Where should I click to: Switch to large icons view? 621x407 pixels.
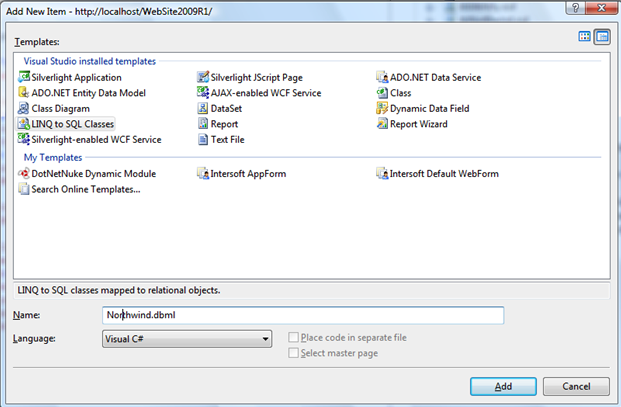pyautogui.click(x=585, y=37)
